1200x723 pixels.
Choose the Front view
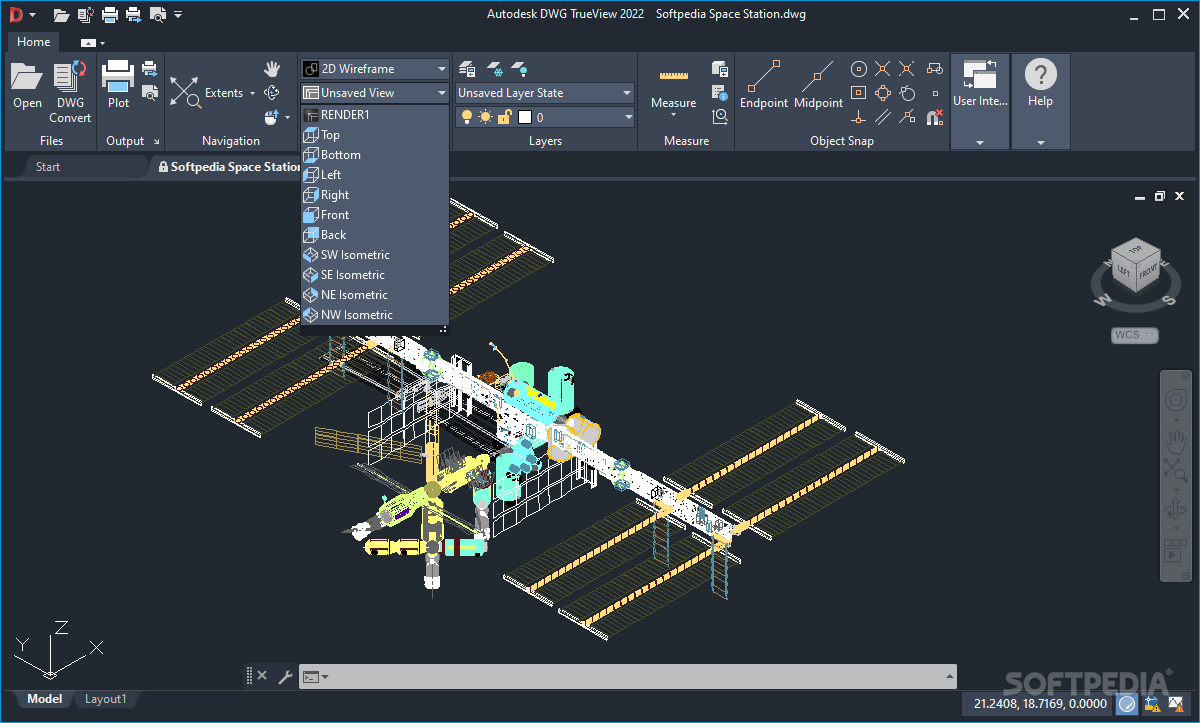tap(374, 215)
